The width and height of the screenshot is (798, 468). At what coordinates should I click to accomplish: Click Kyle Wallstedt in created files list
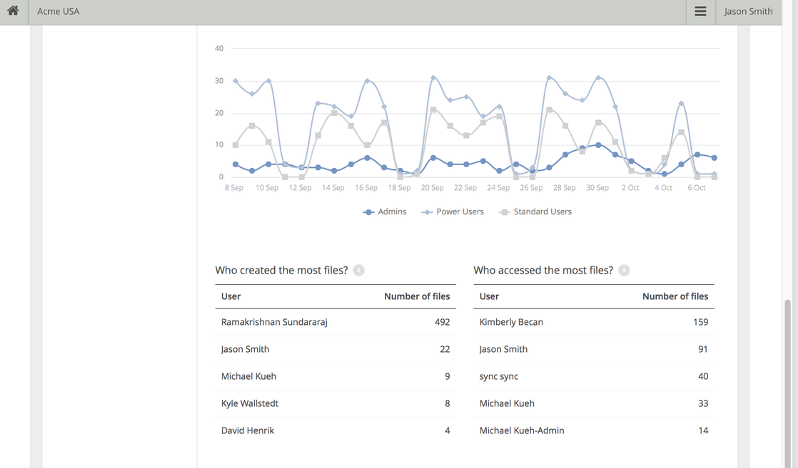[x=249, y=403]
